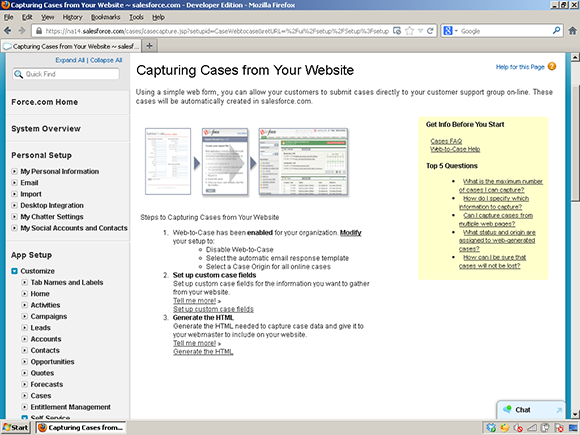Open the Bookmarks menu
The height and width of the screenshot is (435, 580).
point(105,17)
